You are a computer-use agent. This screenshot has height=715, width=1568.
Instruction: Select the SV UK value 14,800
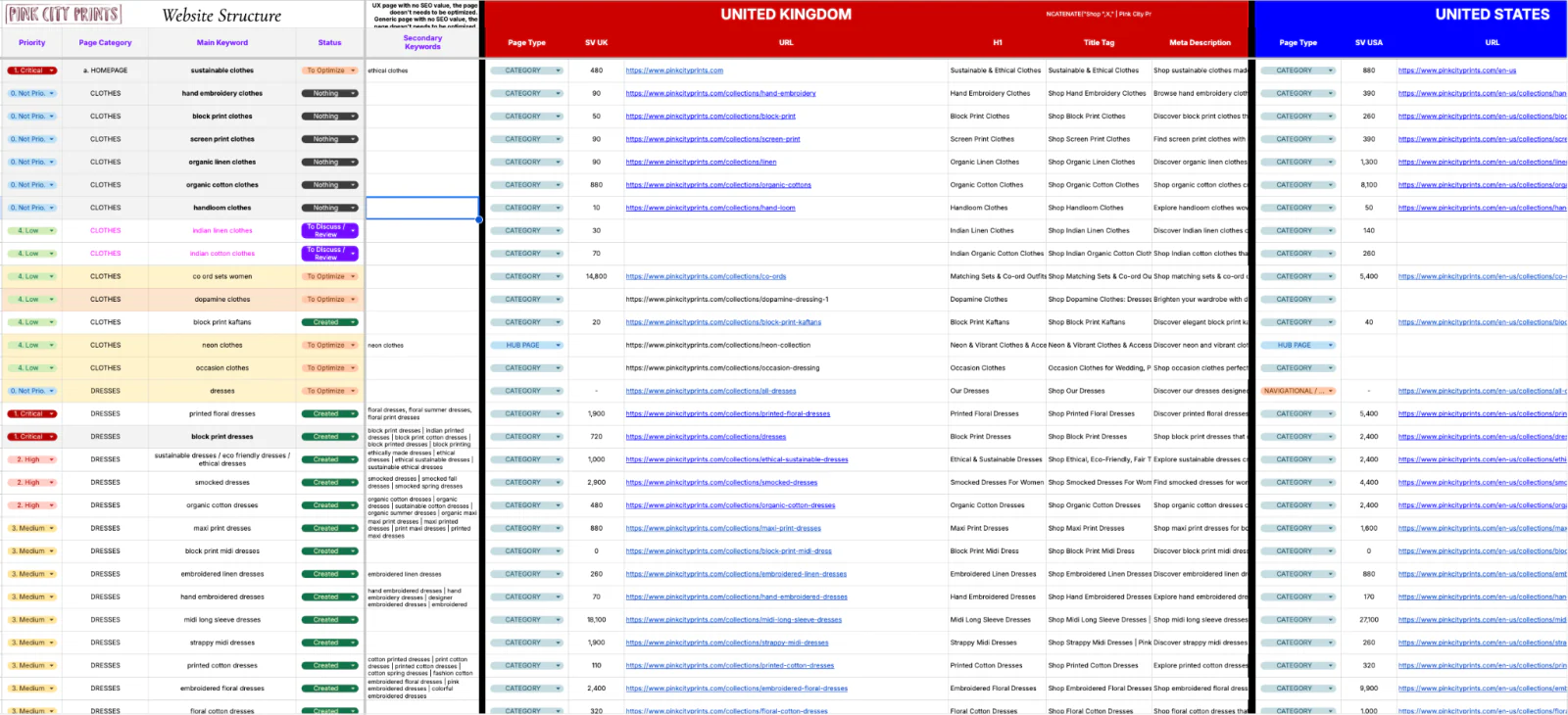click(596, 276)
